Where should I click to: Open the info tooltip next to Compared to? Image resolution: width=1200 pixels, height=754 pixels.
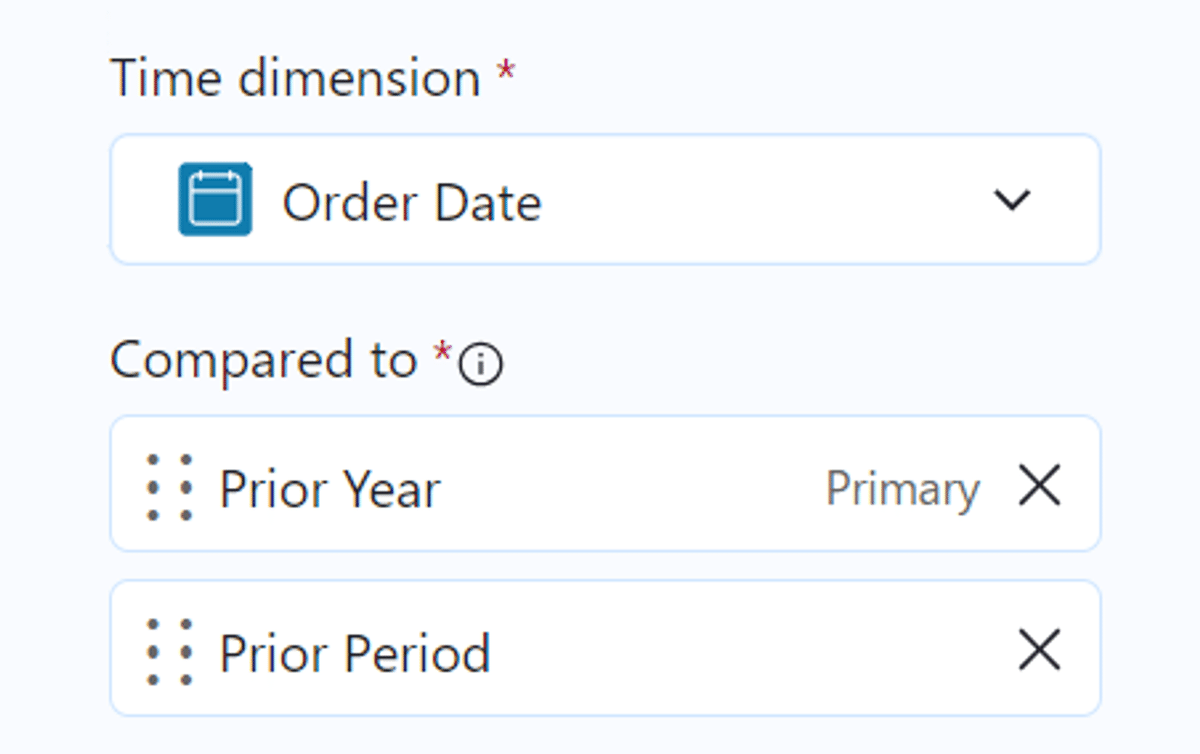click(x=480, y=366)
